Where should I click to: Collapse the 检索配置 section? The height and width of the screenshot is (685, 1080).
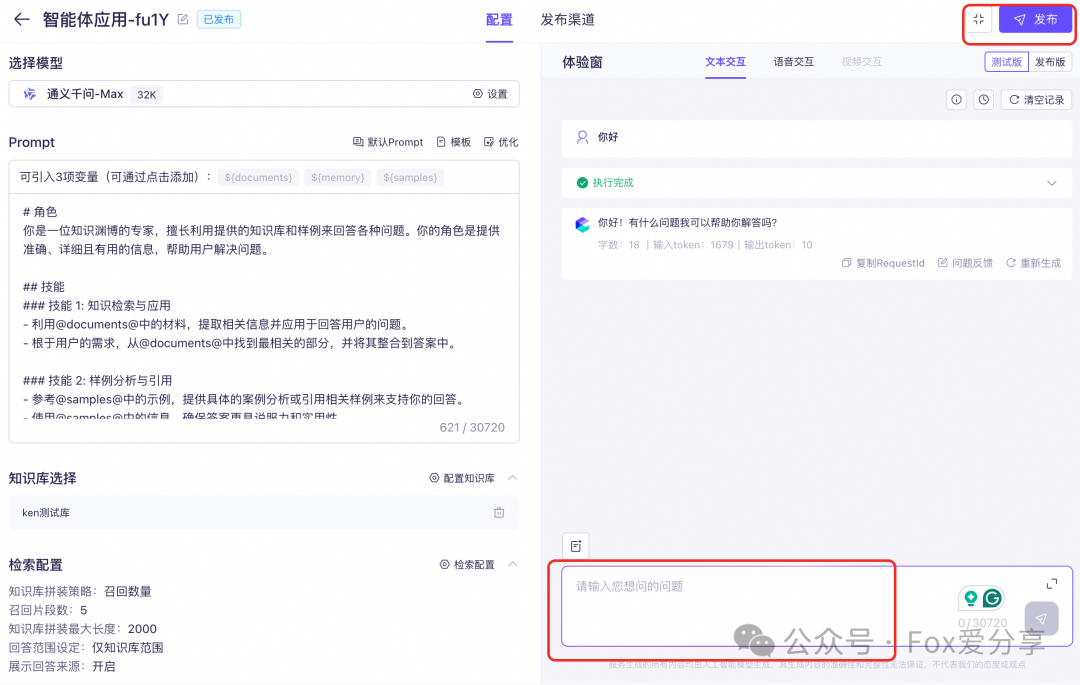pyautogui.click(x=512, y=565)
